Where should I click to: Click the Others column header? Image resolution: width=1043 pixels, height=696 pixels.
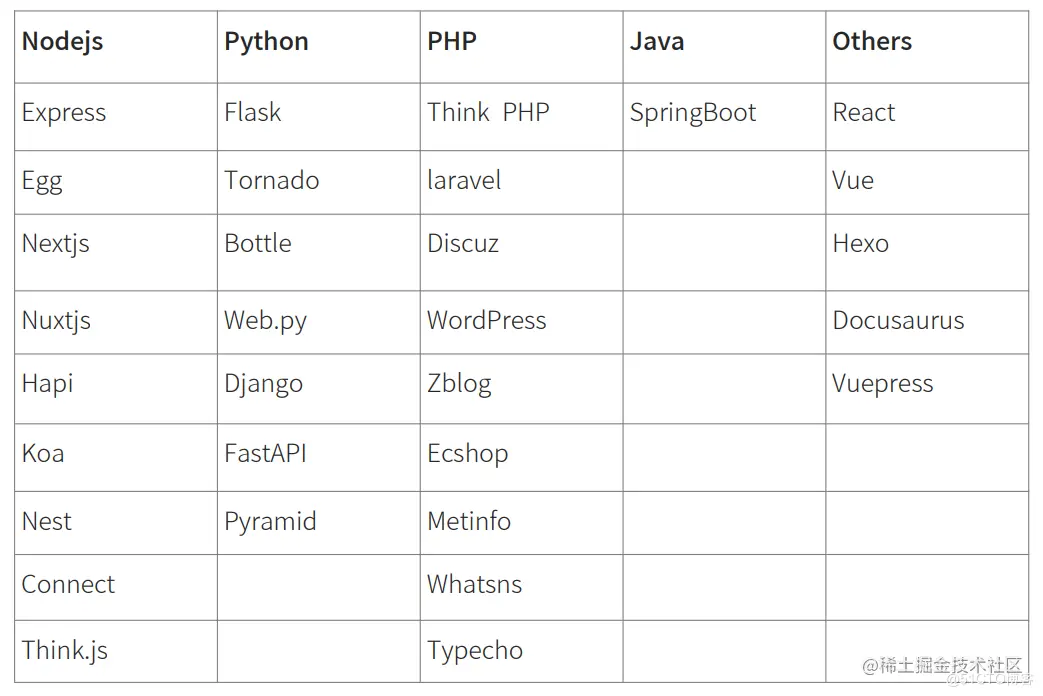872,42
